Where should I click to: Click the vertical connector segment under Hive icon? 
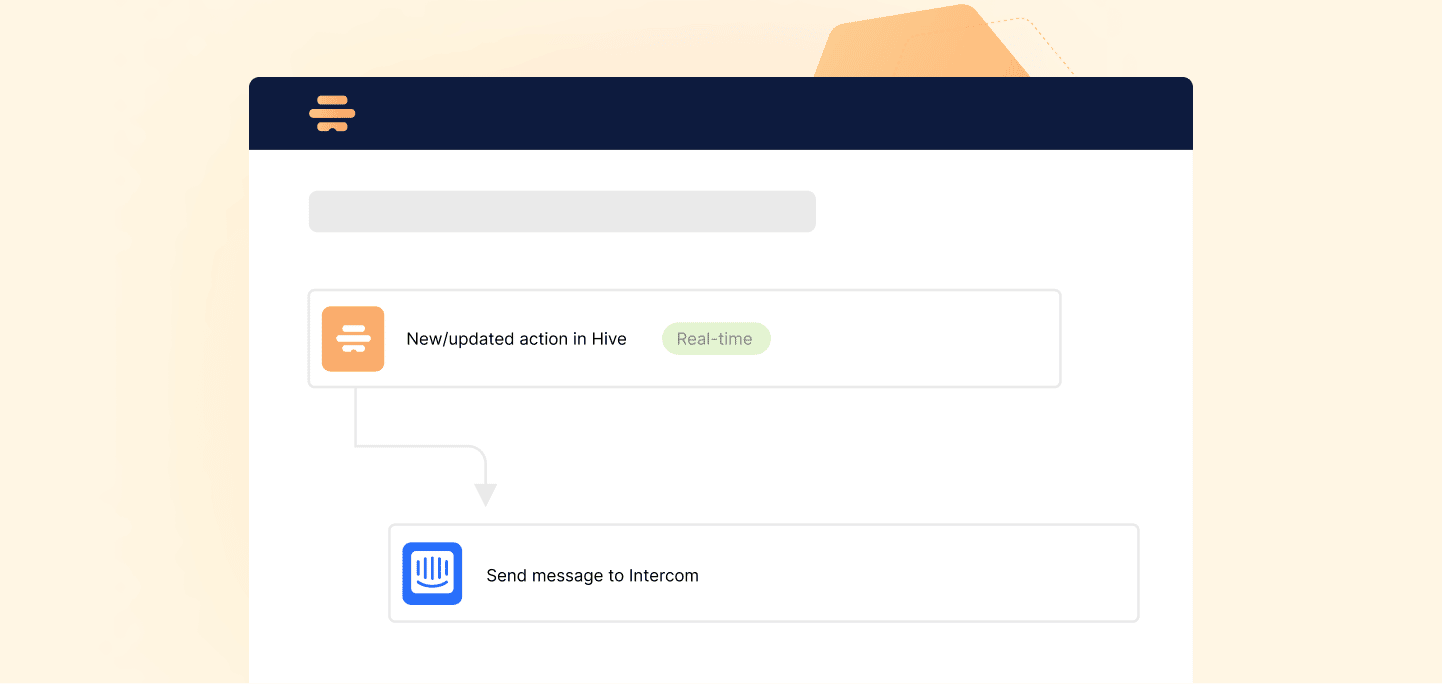point(355,415)
